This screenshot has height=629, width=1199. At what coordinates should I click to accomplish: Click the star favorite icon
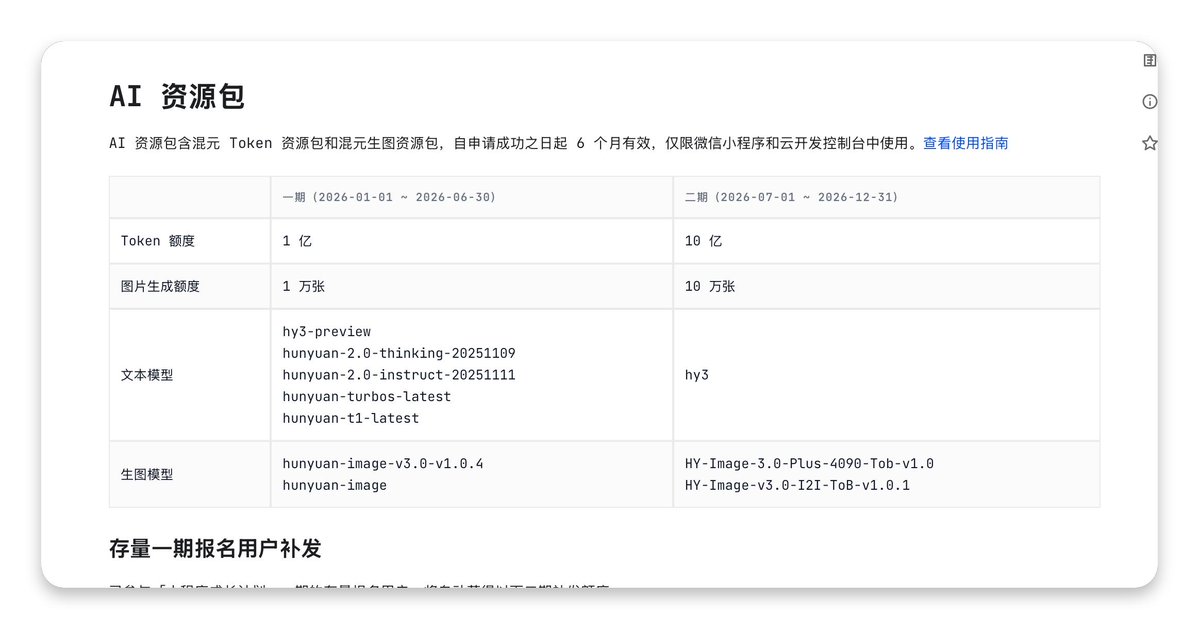pos(1149,143)
